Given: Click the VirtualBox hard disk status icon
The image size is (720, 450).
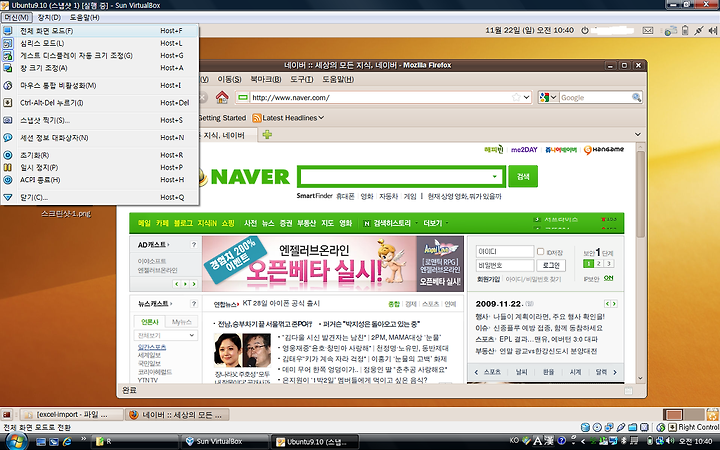Looking at the screenshot, I should coord(585,428).
